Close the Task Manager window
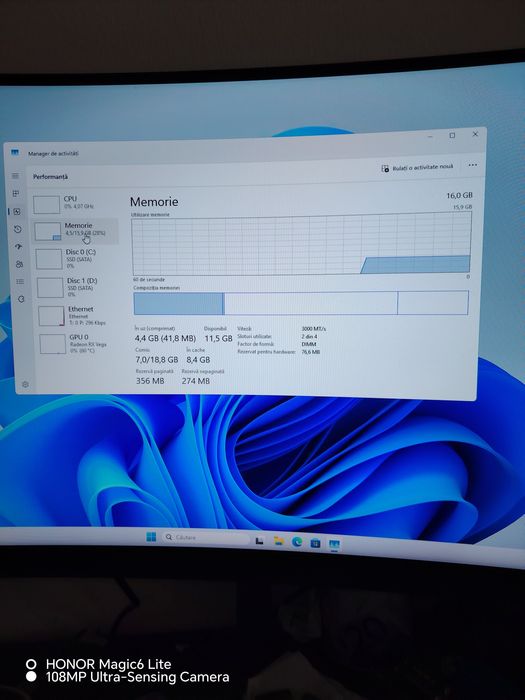The image size is (525, 700). coord(475,134)
